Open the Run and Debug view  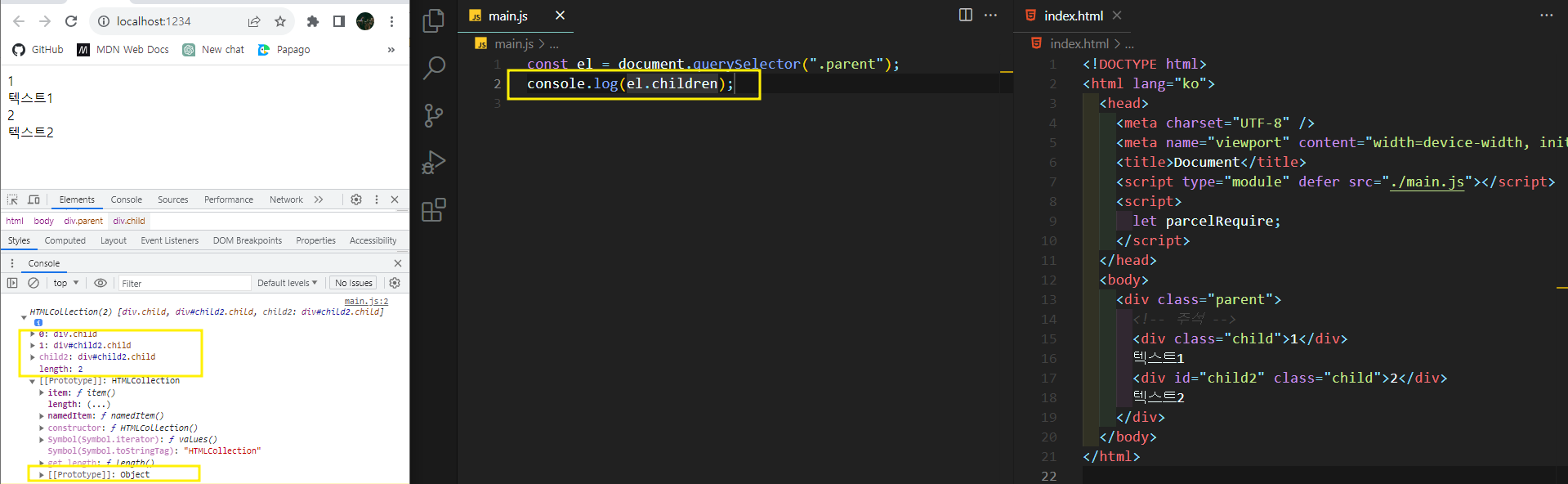[434, 163]
